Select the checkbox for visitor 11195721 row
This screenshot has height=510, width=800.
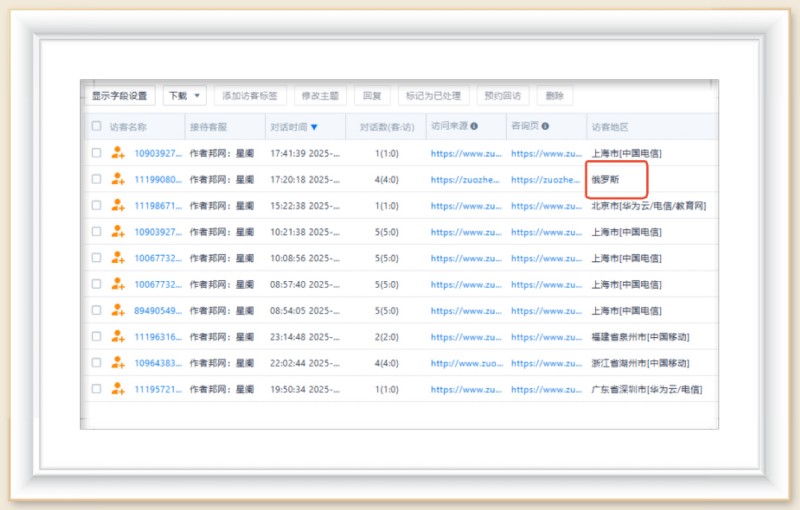[x=96, y=389]
